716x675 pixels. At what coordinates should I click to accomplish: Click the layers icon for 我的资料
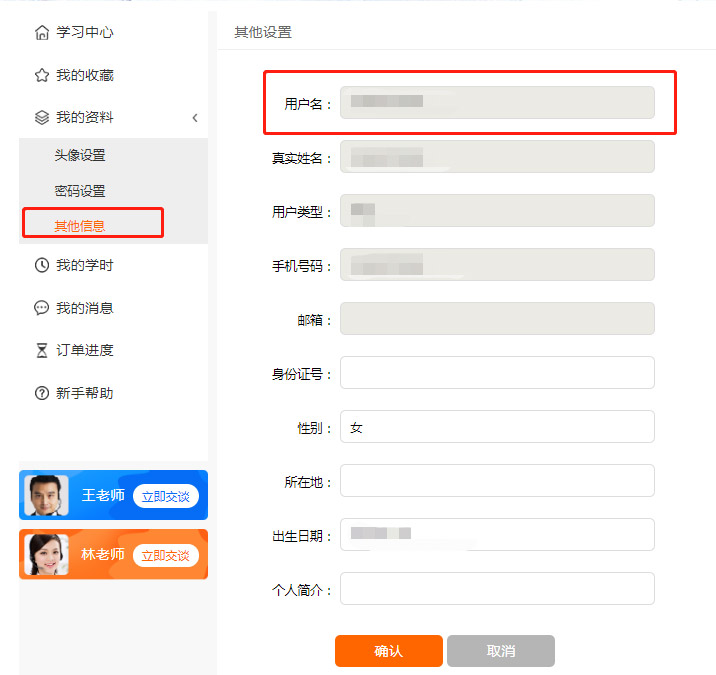(x=41, y=118)
